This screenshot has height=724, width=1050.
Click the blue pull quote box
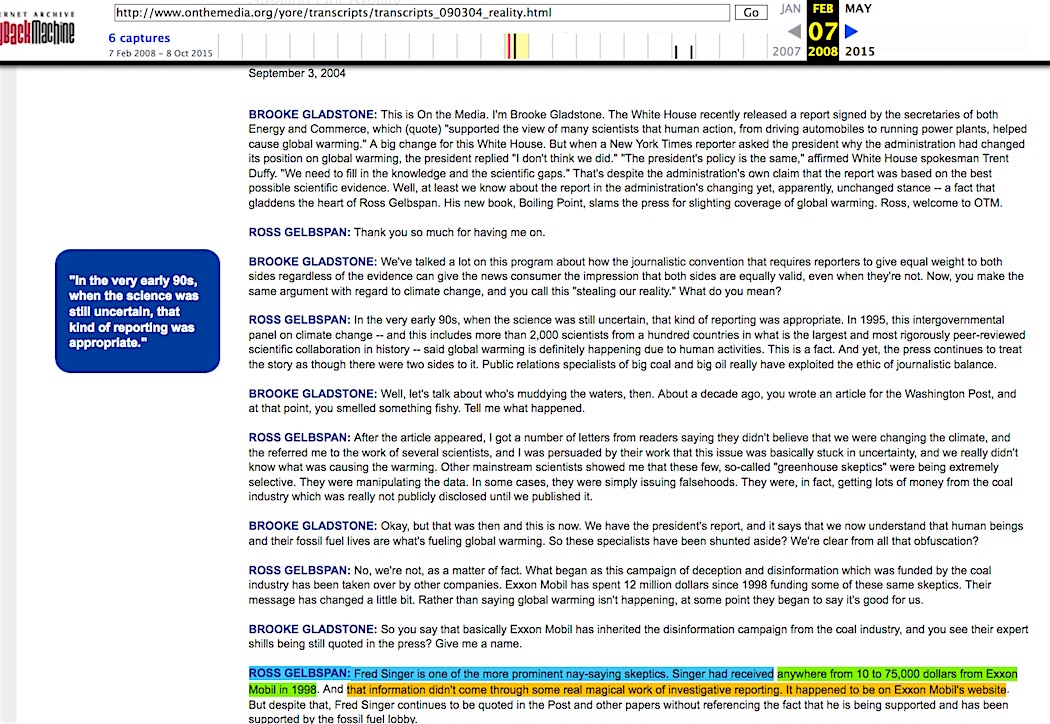pos(137,311)
